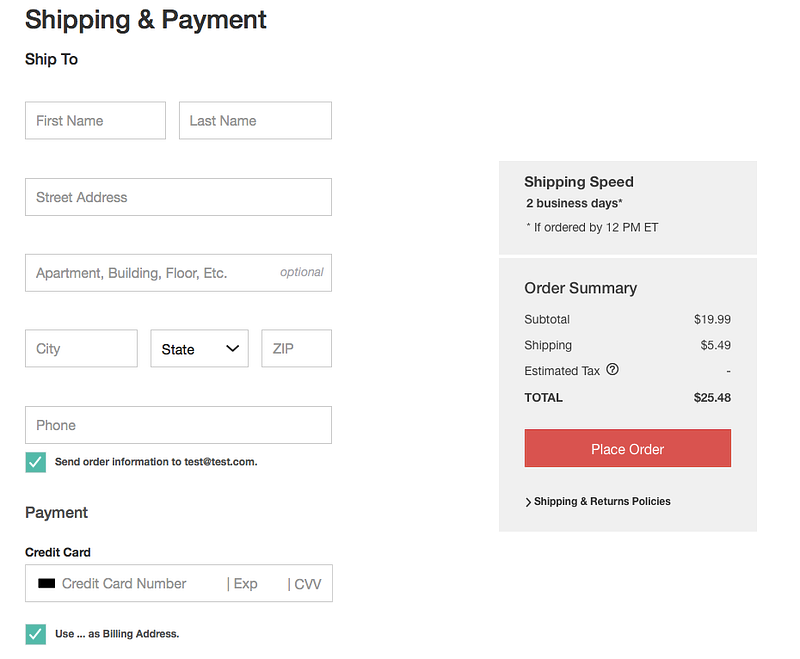Click the $25.48 total amount

tap(712, 398)
